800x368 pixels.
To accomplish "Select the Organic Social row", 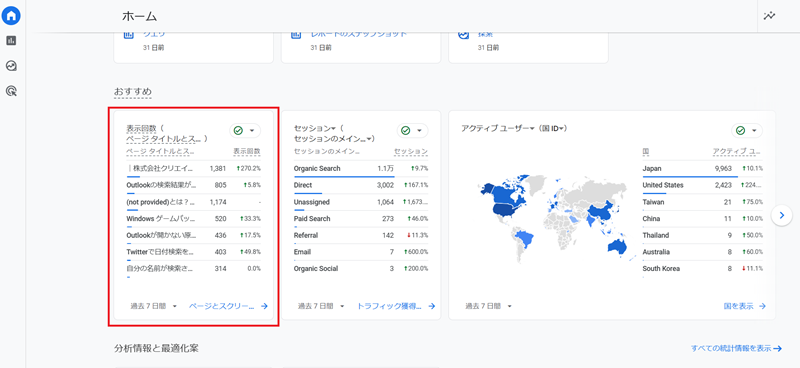I will pyautogui.click(x=361, y=269).
